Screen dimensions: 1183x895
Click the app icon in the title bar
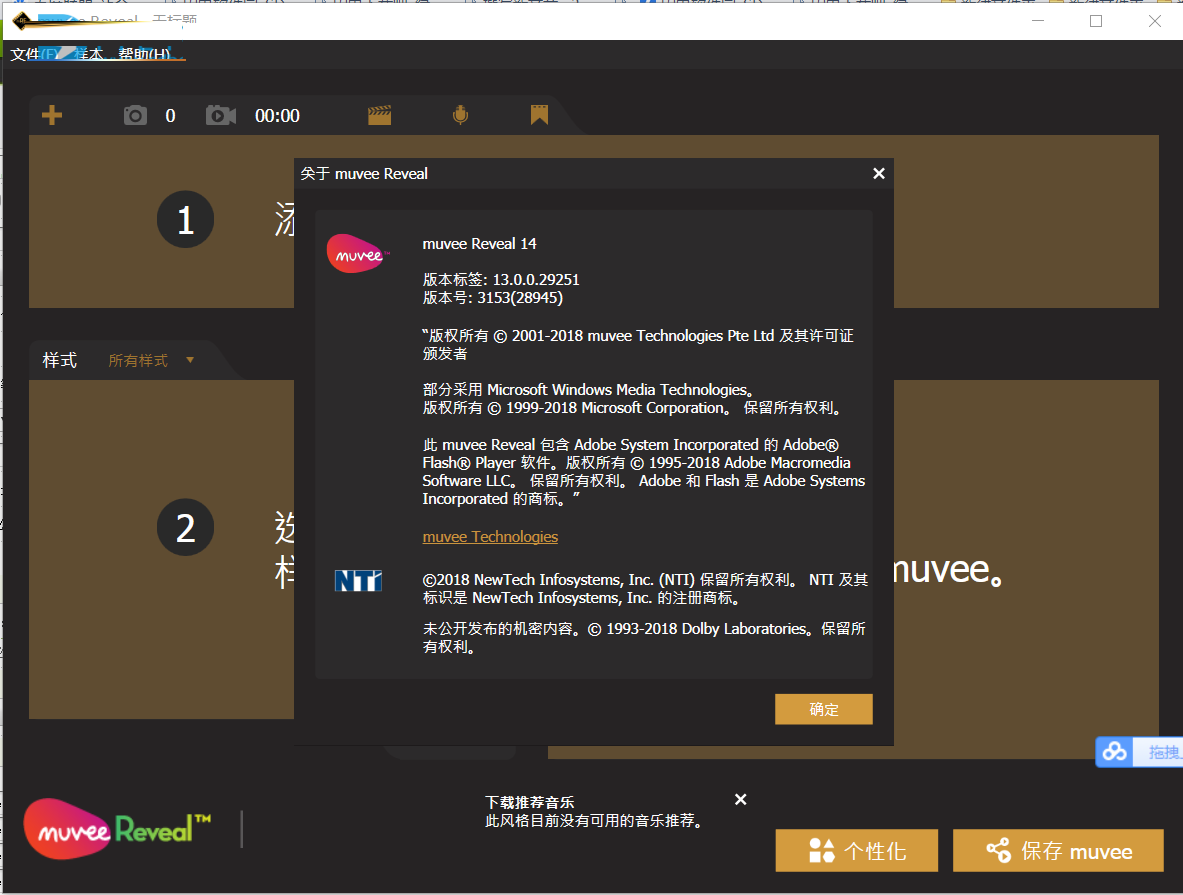(x=23, y=20)
